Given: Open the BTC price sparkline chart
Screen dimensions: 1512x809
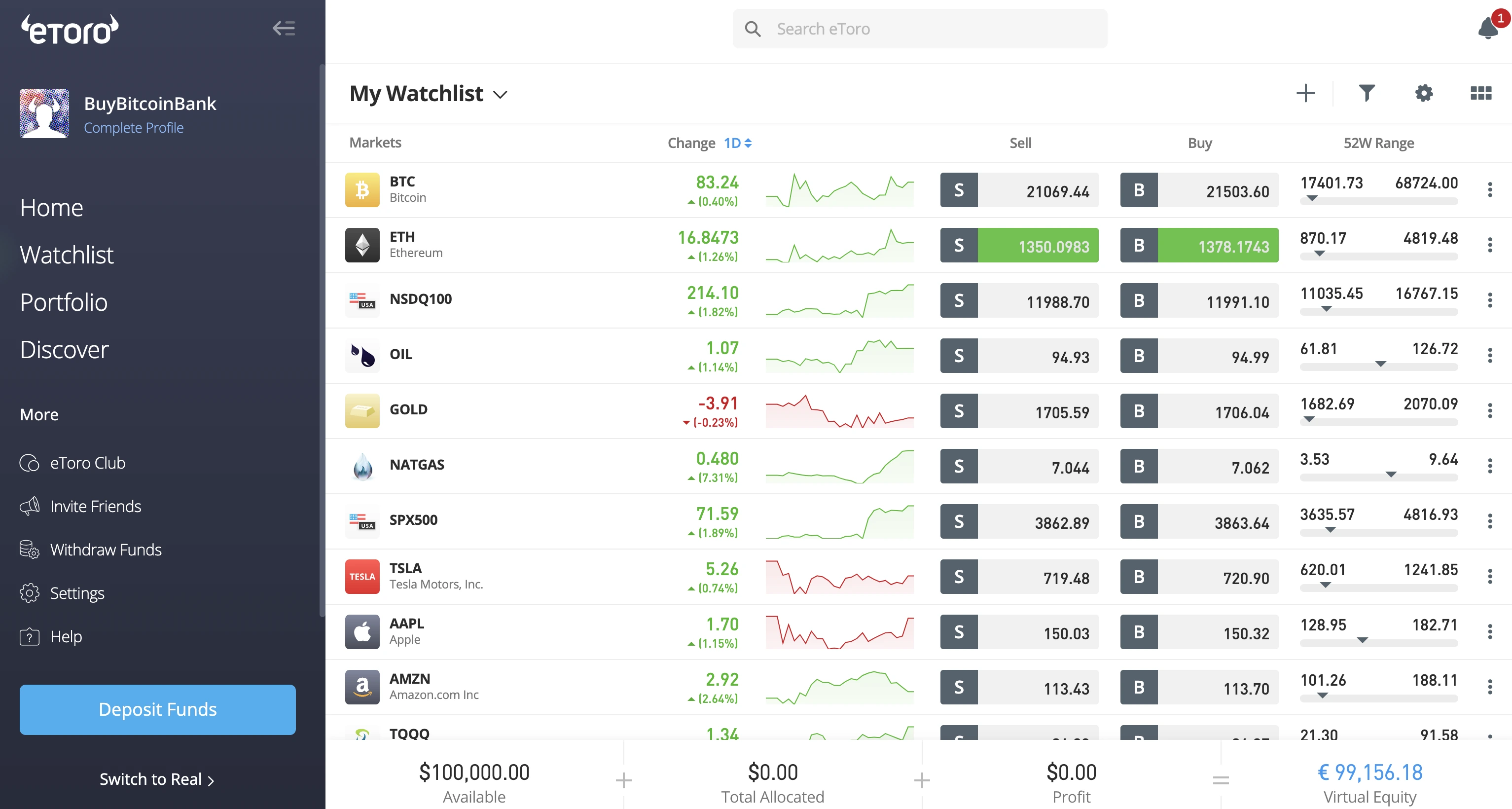Looking at the screenshot, I should (x=839, y=189).
